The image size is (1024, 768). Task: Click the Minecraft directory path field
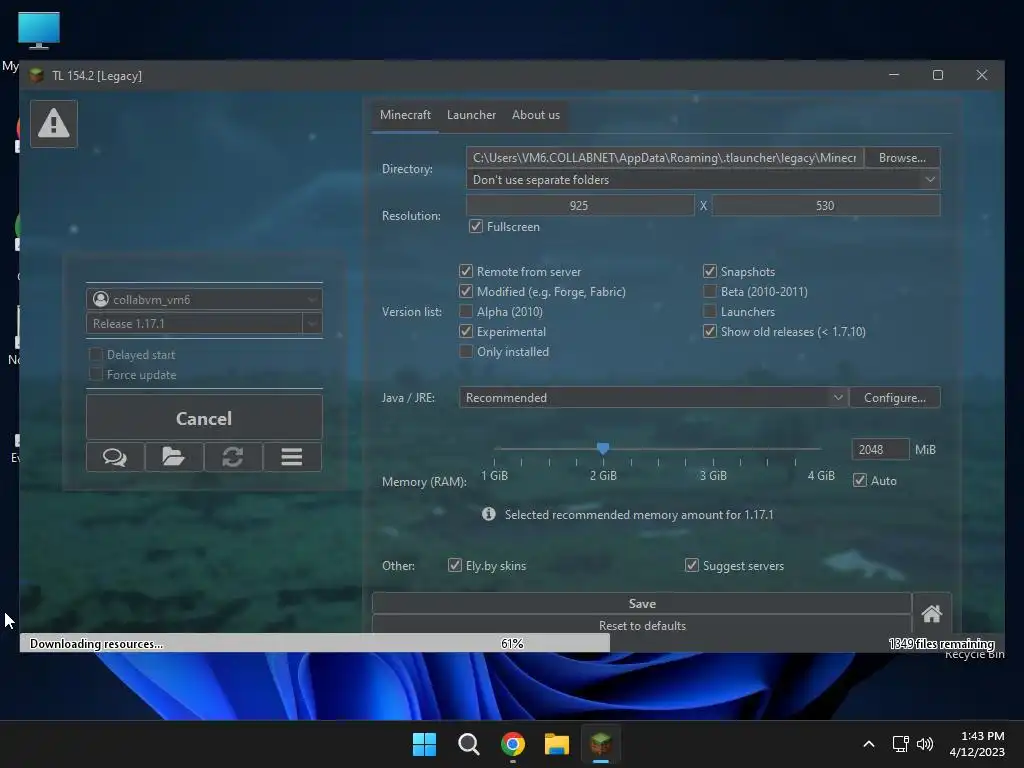(665, 157)
